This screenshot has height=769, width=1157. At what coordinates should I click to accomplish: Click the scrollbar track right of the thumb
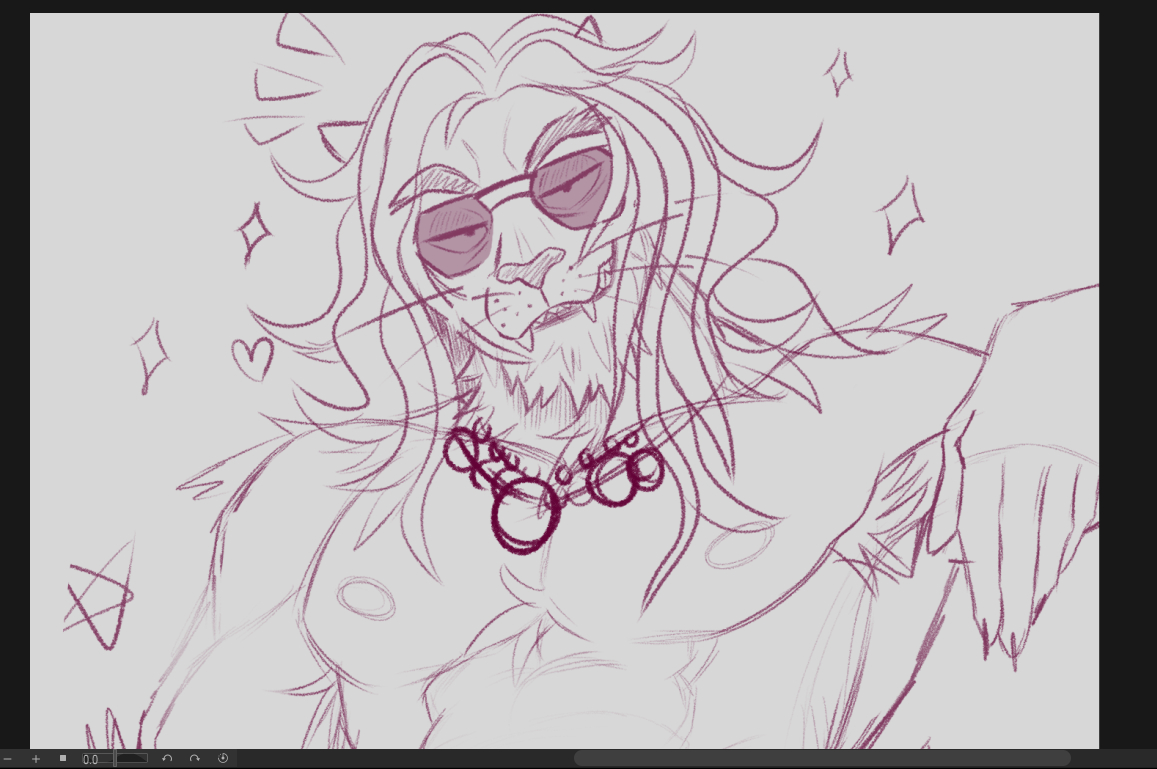pyautogui.click(x=1110, y=759)
